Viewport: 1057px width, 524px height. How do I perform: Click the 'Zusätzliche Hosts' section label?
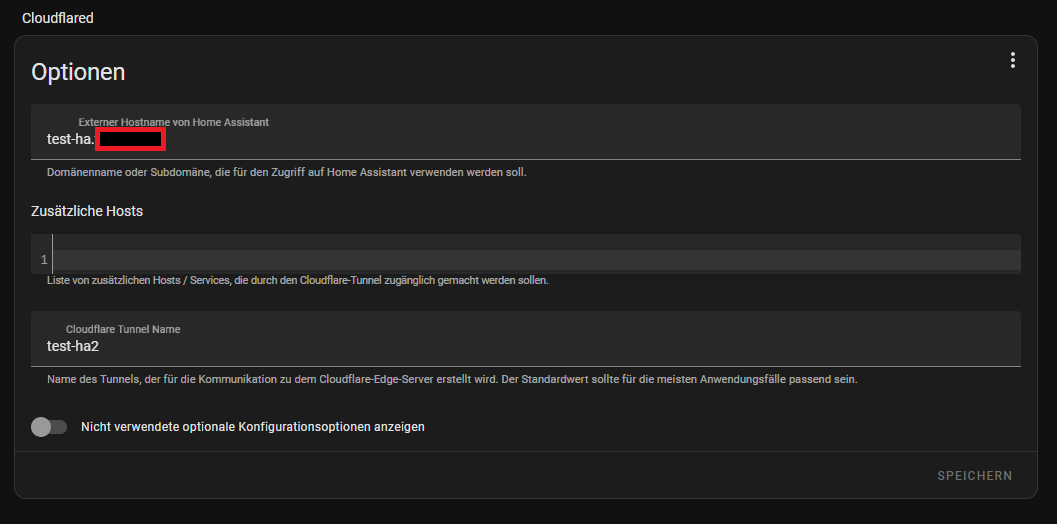87,211
